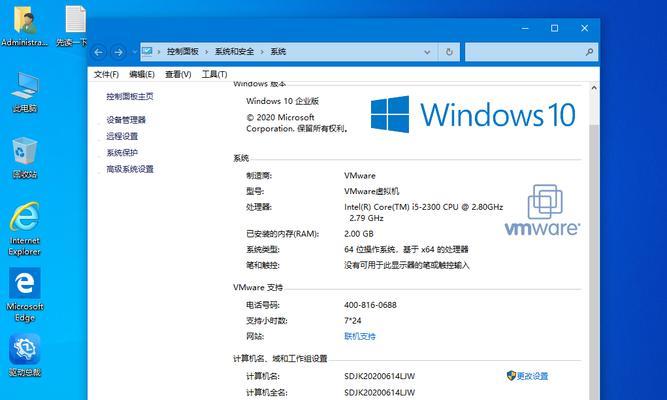
Task: Click the 系统 breadcrumb
Action: (278, 51)
